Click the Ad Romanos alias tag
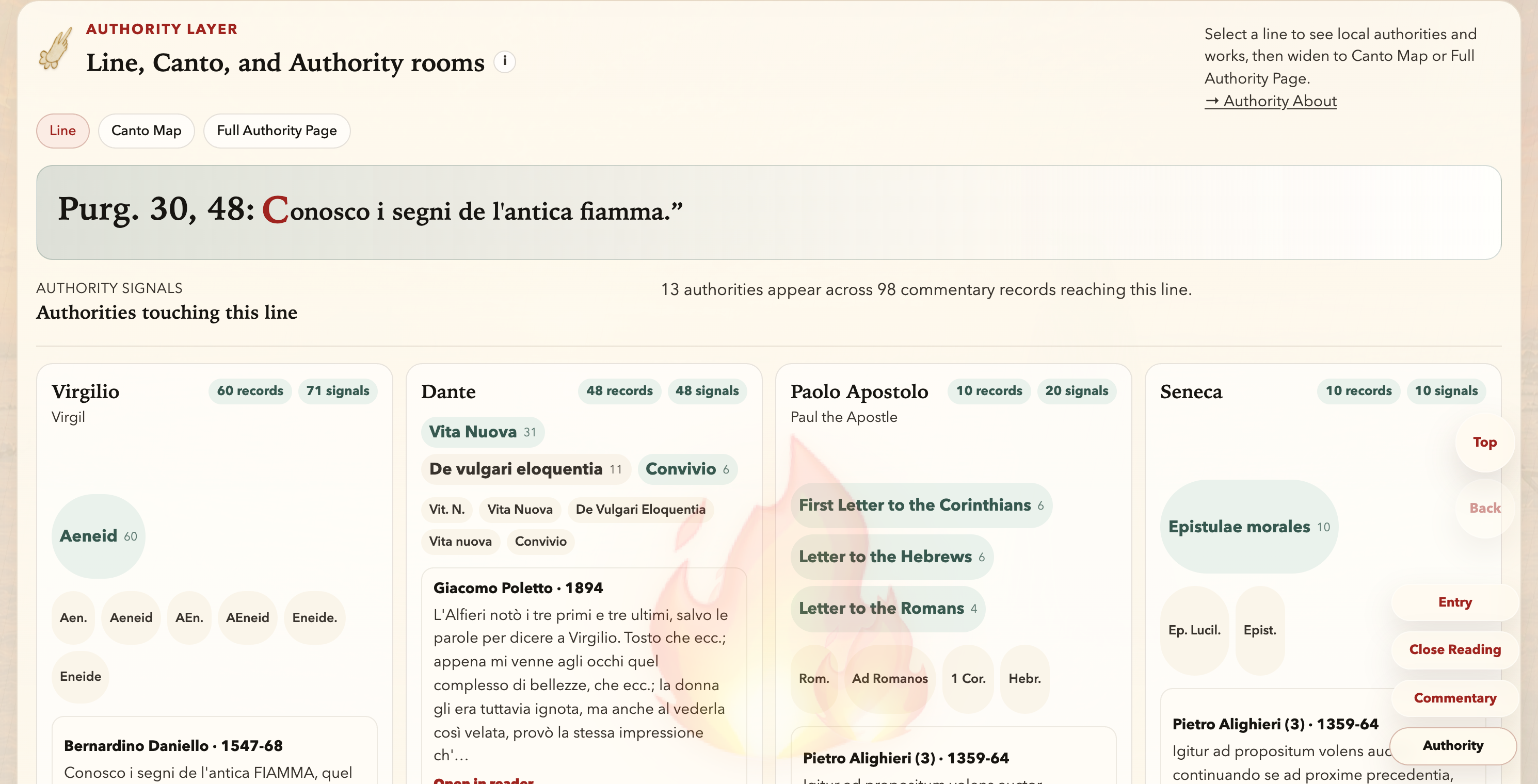The image size is (1538, 784). click(x=890, y=679)
